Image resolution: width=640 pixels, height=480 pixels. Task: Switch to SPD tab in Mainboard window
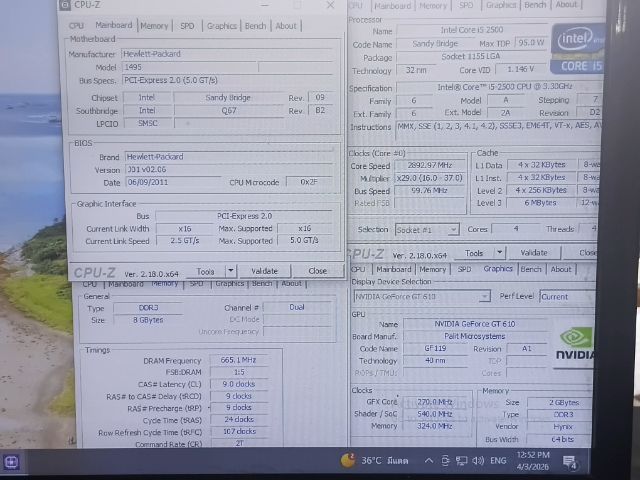coord(187,26)
